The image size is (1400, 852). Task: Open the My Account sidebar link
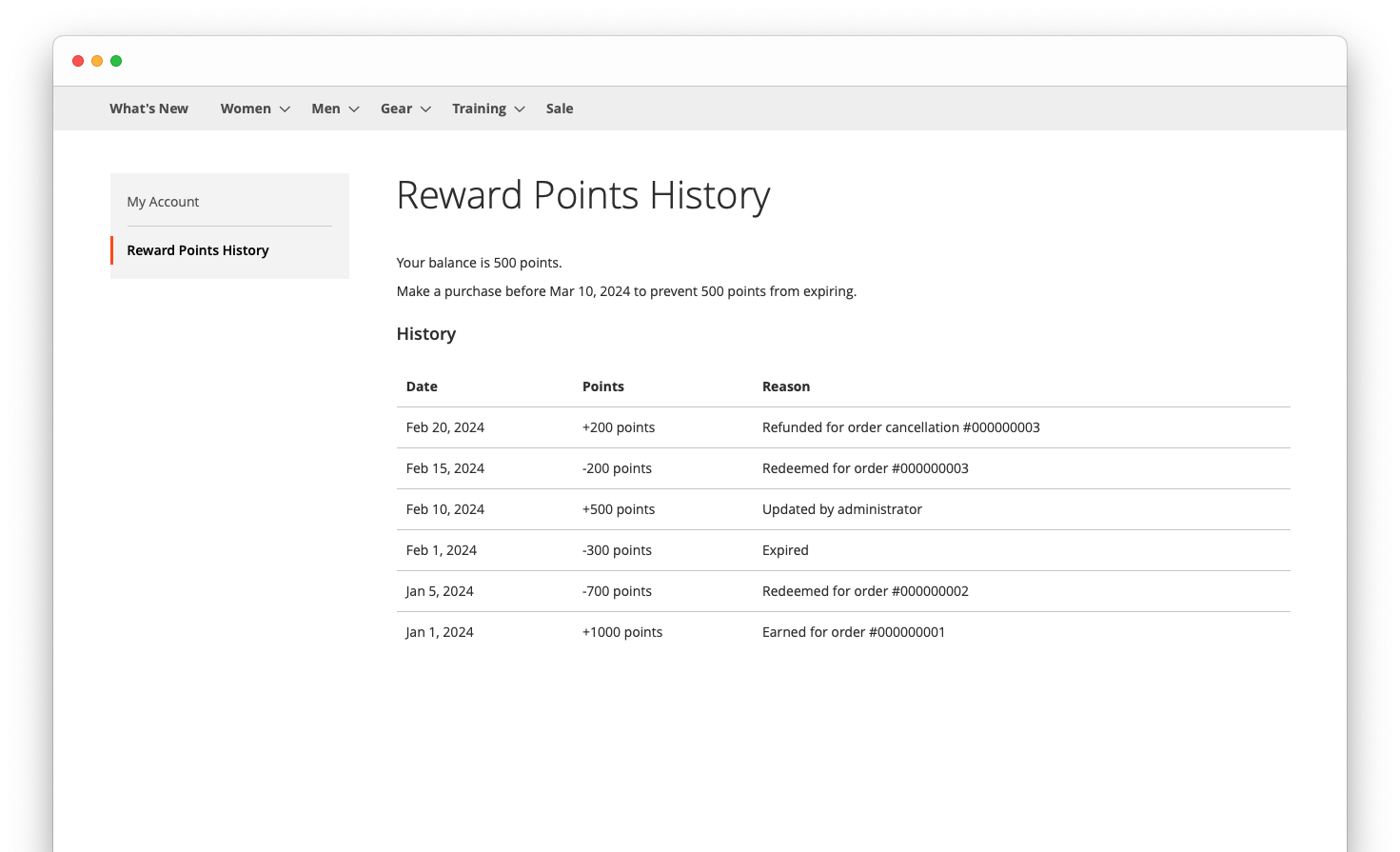163,201
